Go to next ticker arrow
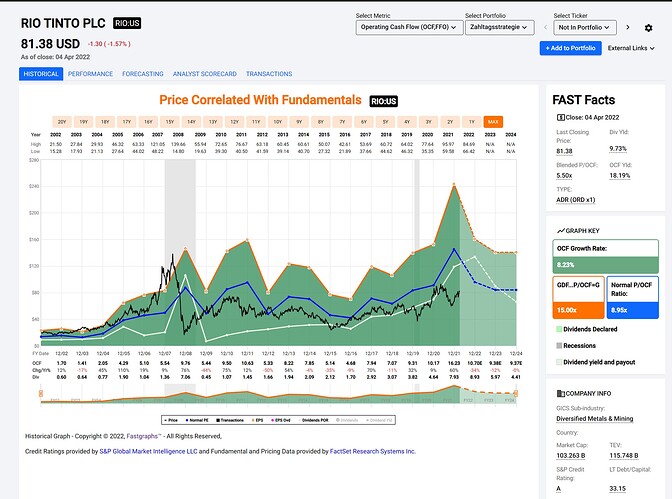Image resolution: width=672 pixels, height=499 pixels. (x=628, y=27)
